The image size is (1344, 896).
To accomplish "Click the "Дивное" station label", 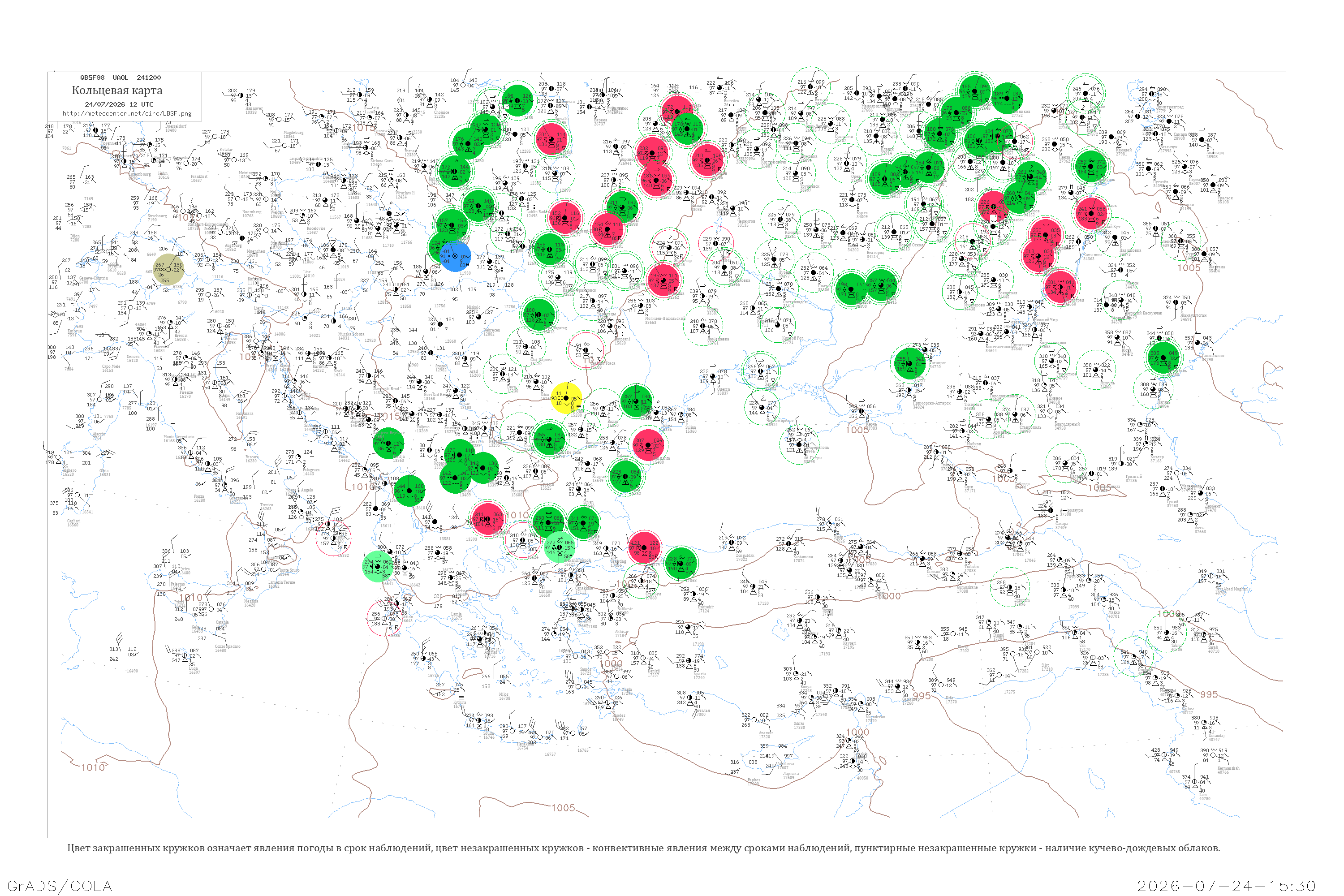I will 1055,398.
